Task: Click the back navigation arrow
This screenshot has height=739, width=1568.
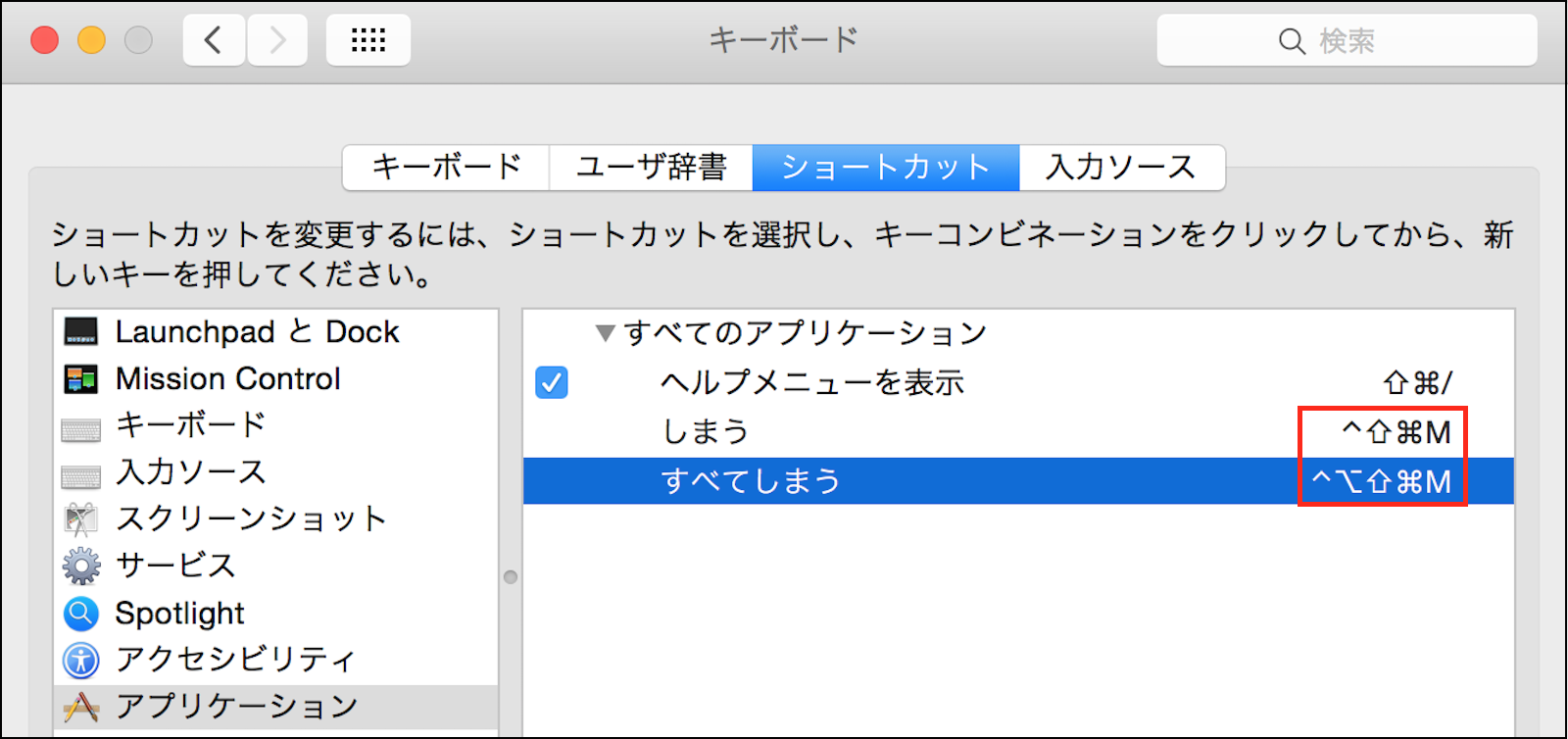Action: click(214, 40)
